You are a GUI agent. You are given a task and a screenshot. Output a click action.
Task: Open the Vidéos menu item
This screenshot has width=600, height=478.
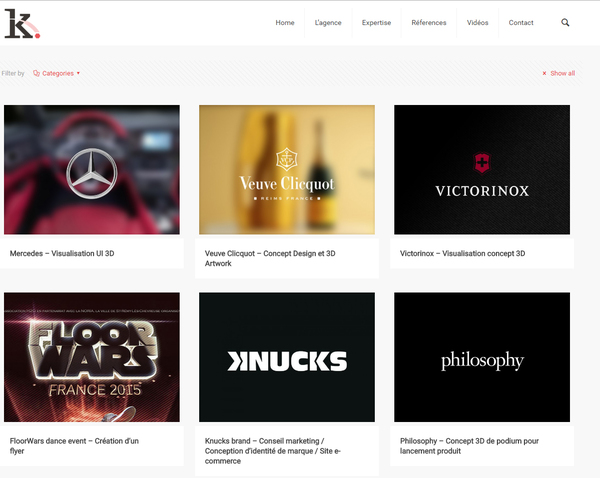pyautogui.click(x=478, y=23)
